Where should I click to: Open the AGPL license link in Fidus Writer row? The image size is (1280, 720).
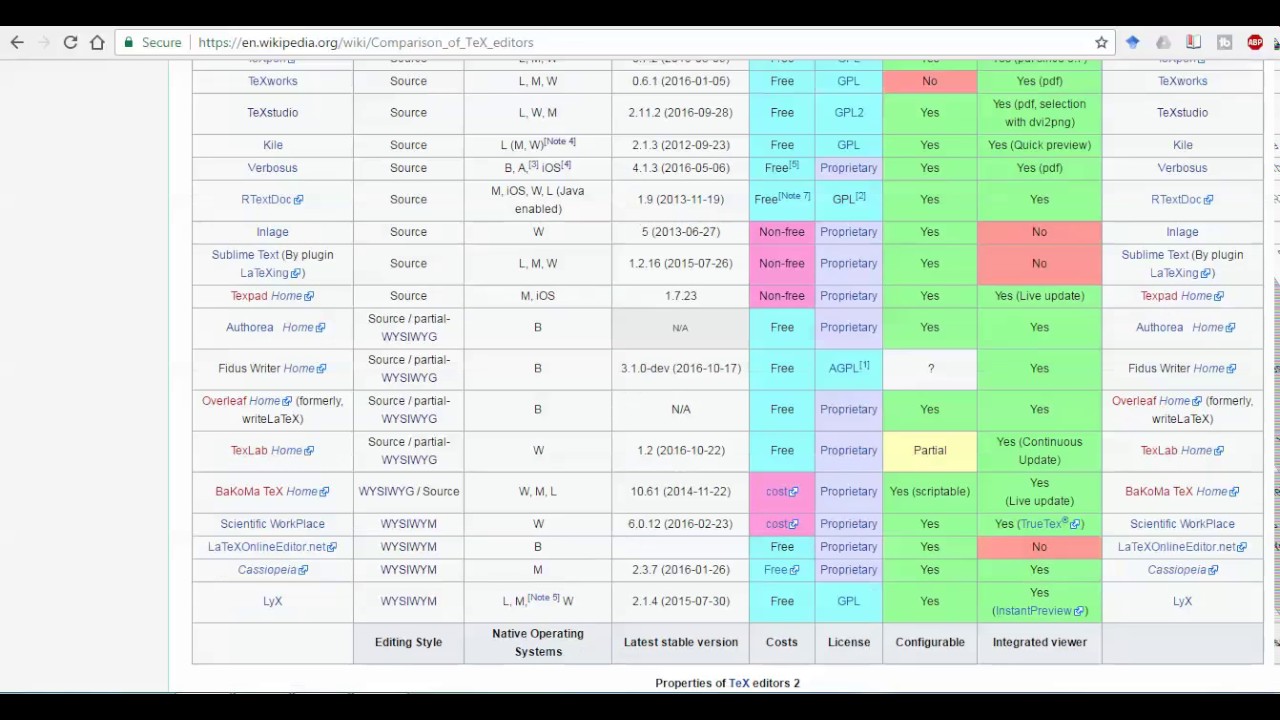pyautogui.click(x=843, y=368)
